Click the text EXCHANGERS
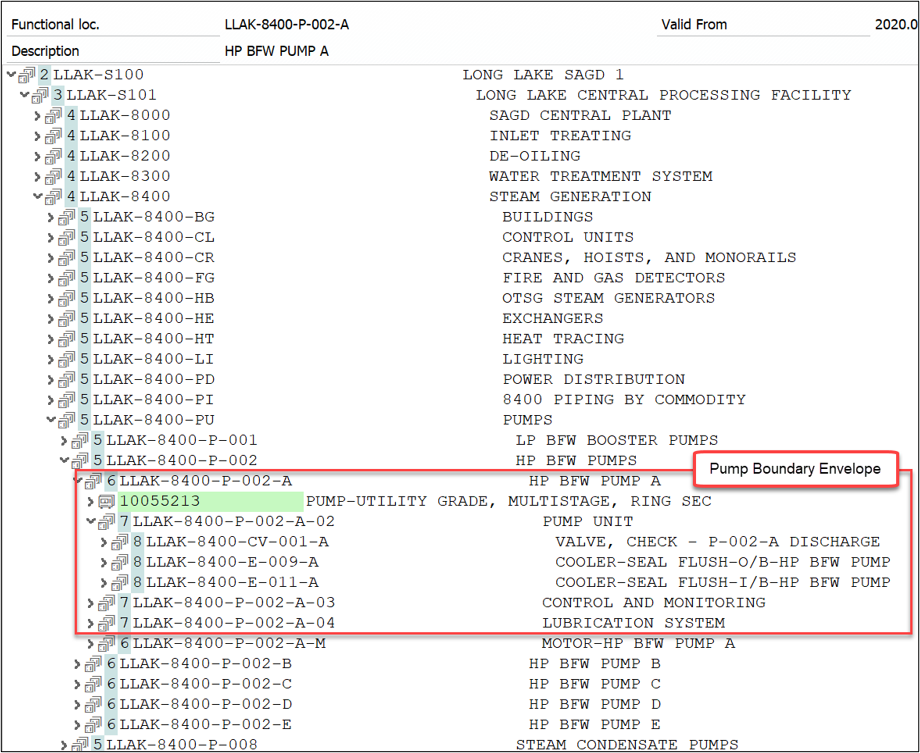Image resolution: width=920 pixels, height=753 pixels. (553, 319)
